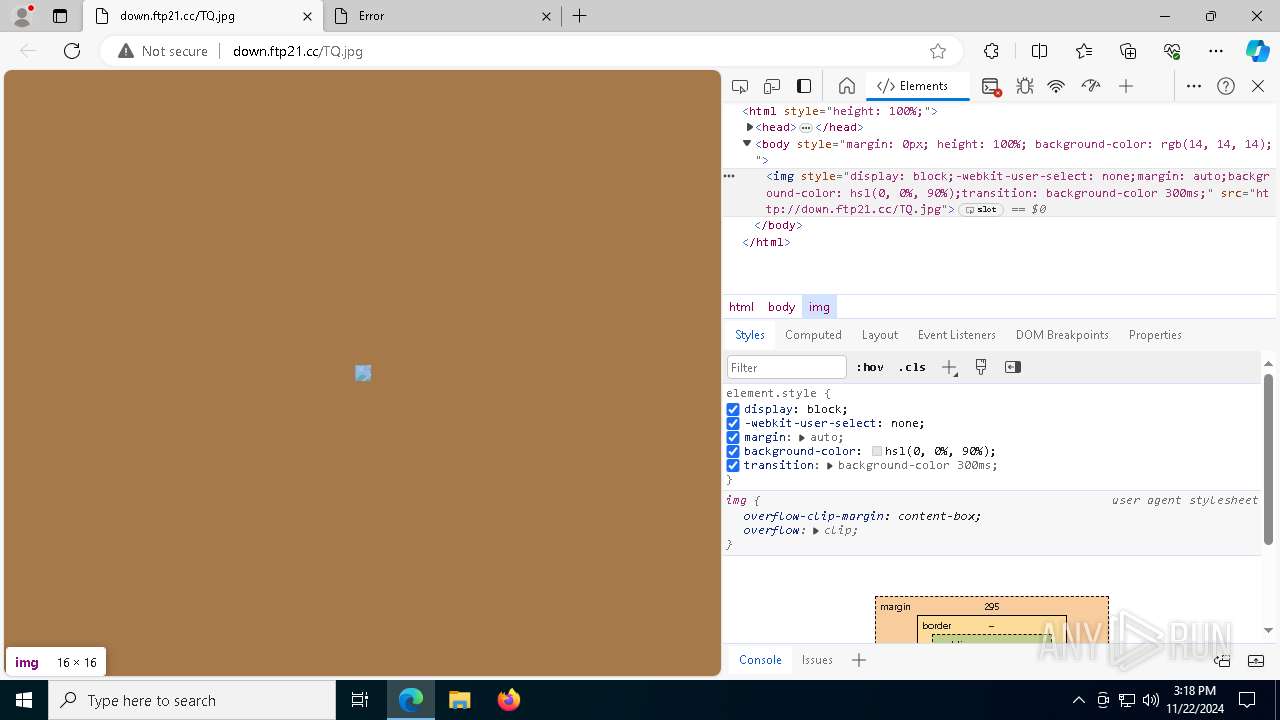Click the slot badge on img node
The width and height of the screenshot is (1280, 720).
[981, 210]
